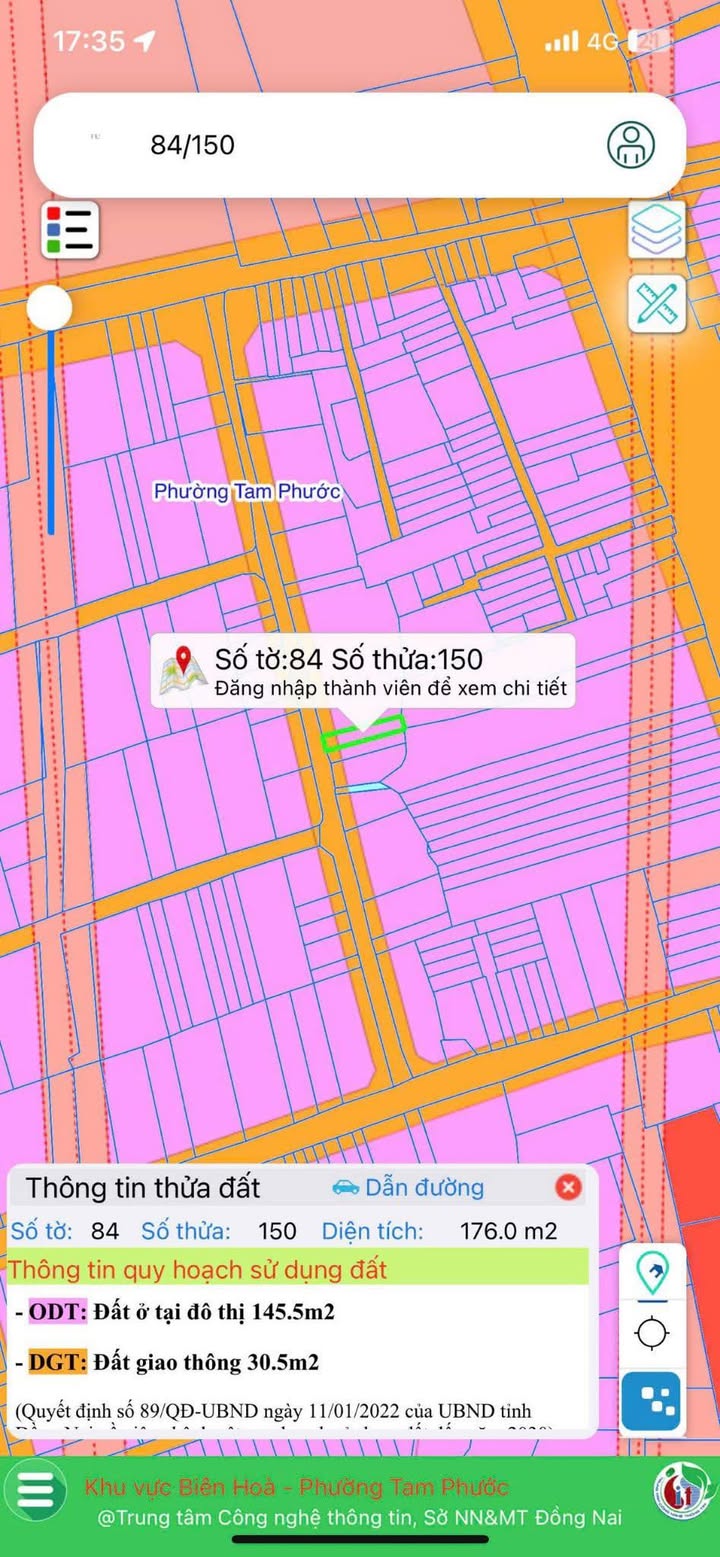
Task: Open the map legend list icon
Action: (x=70, y=231)
